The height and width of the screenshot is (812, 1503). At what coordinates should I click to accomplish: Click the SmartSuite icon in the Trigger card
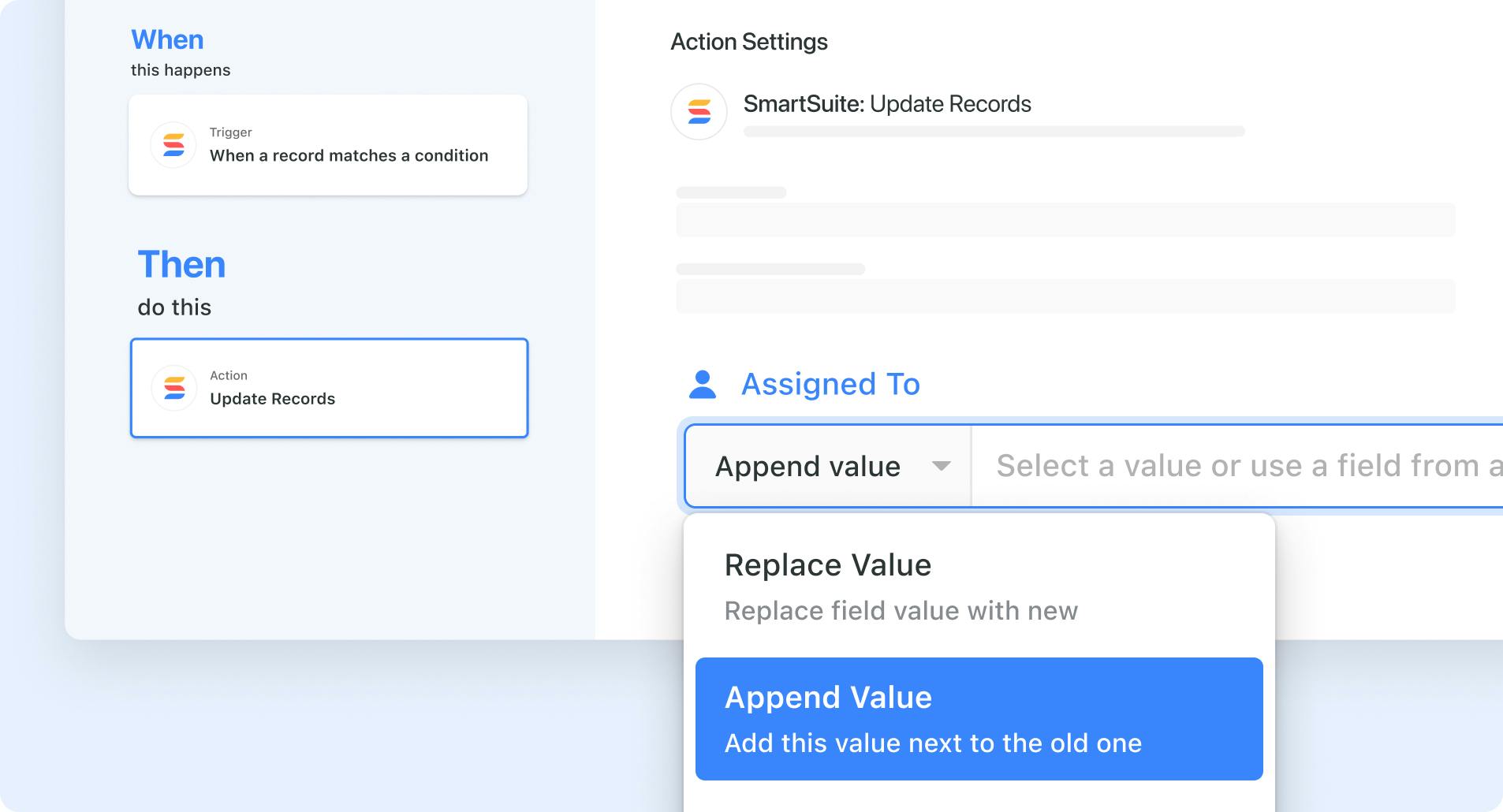coord(173,145)
